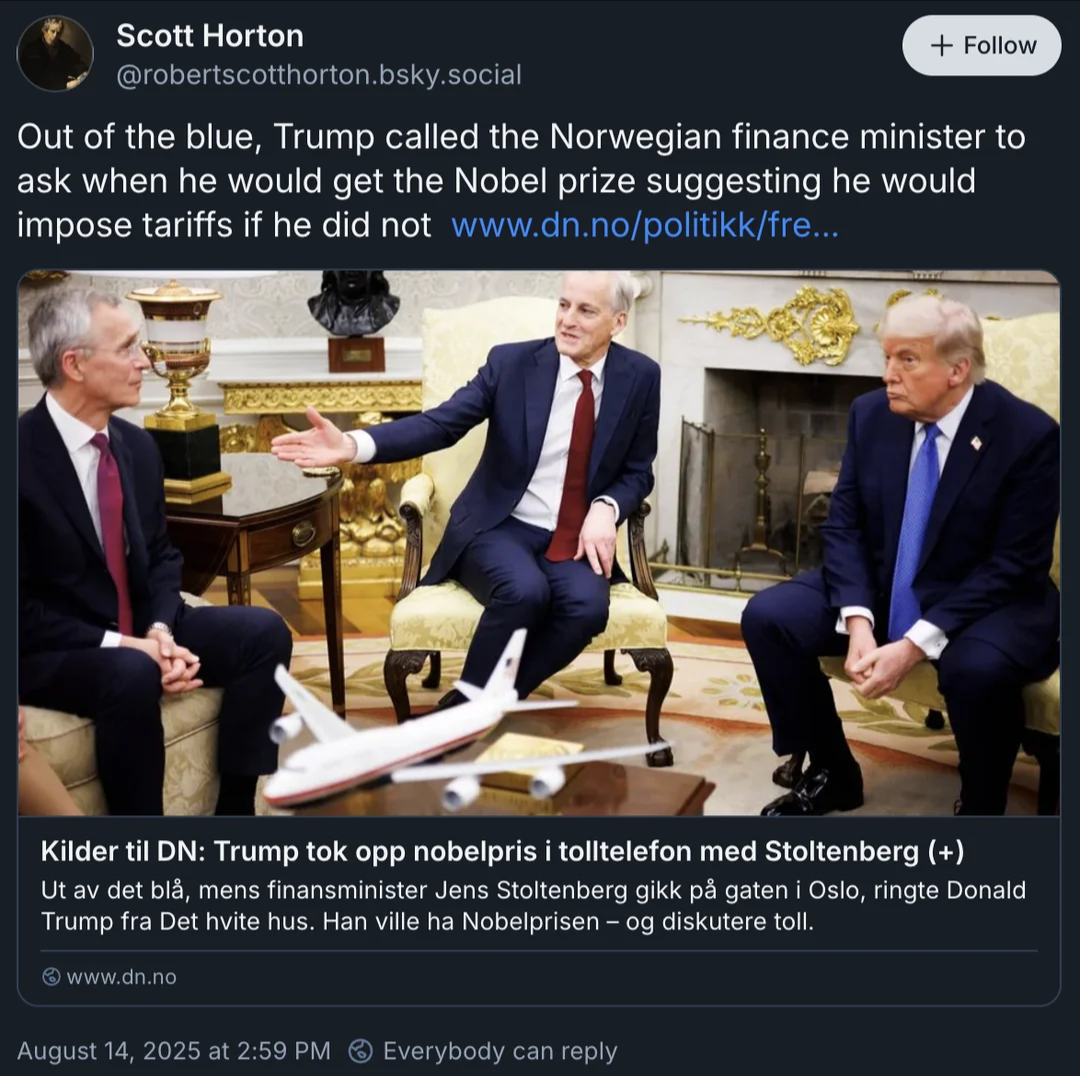The width and height of the screenshot is (1080, 1076).
Task: Click the card description starting 'Ut av det blå'
Action: [533, 905]
